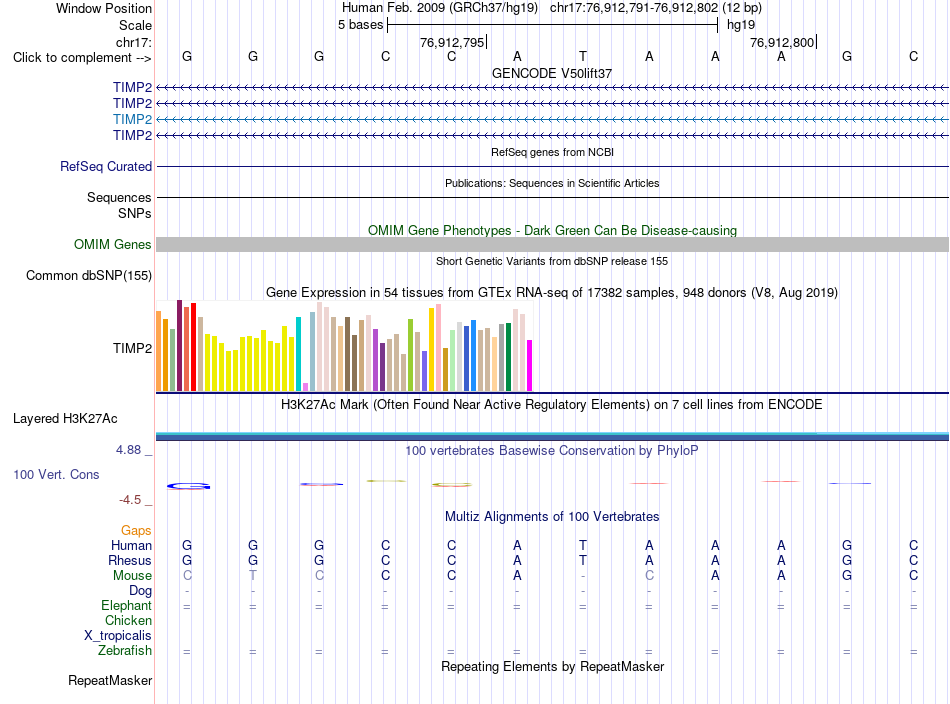Click the Multiz Alignments of 100 Vertebrates title
950x704 pixels.
[552, 516]
